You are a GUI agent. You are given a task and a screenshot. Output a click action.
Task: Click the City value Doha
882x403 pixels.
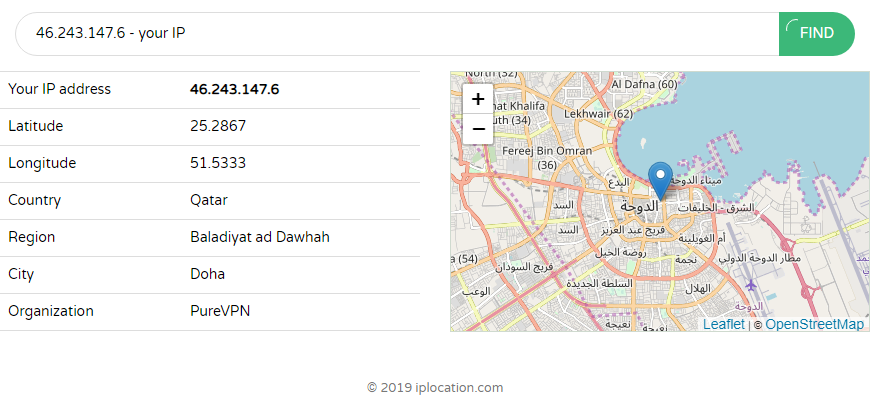click(x=207, y=274)
